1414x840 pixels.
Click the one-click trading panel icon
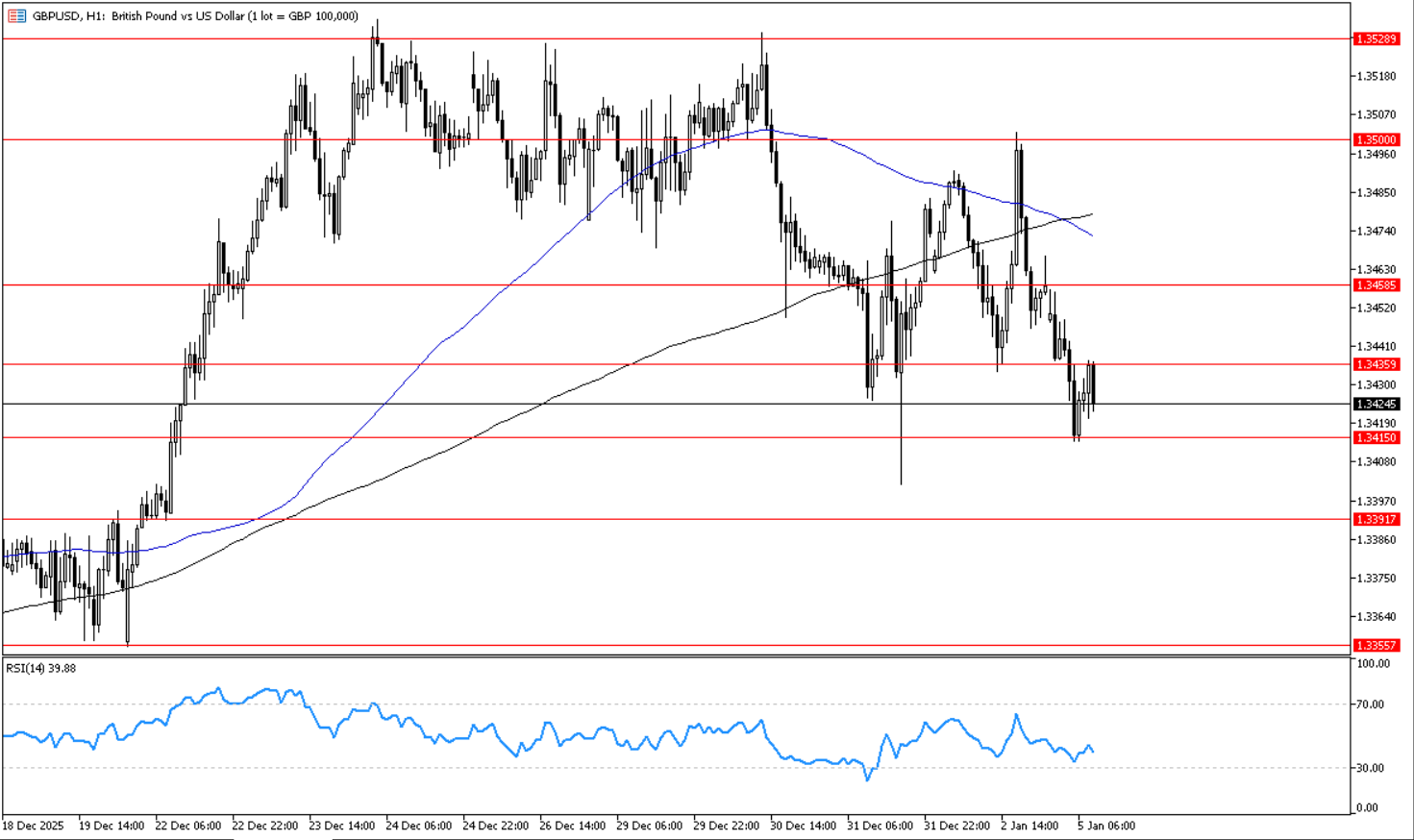coord(16,15)
